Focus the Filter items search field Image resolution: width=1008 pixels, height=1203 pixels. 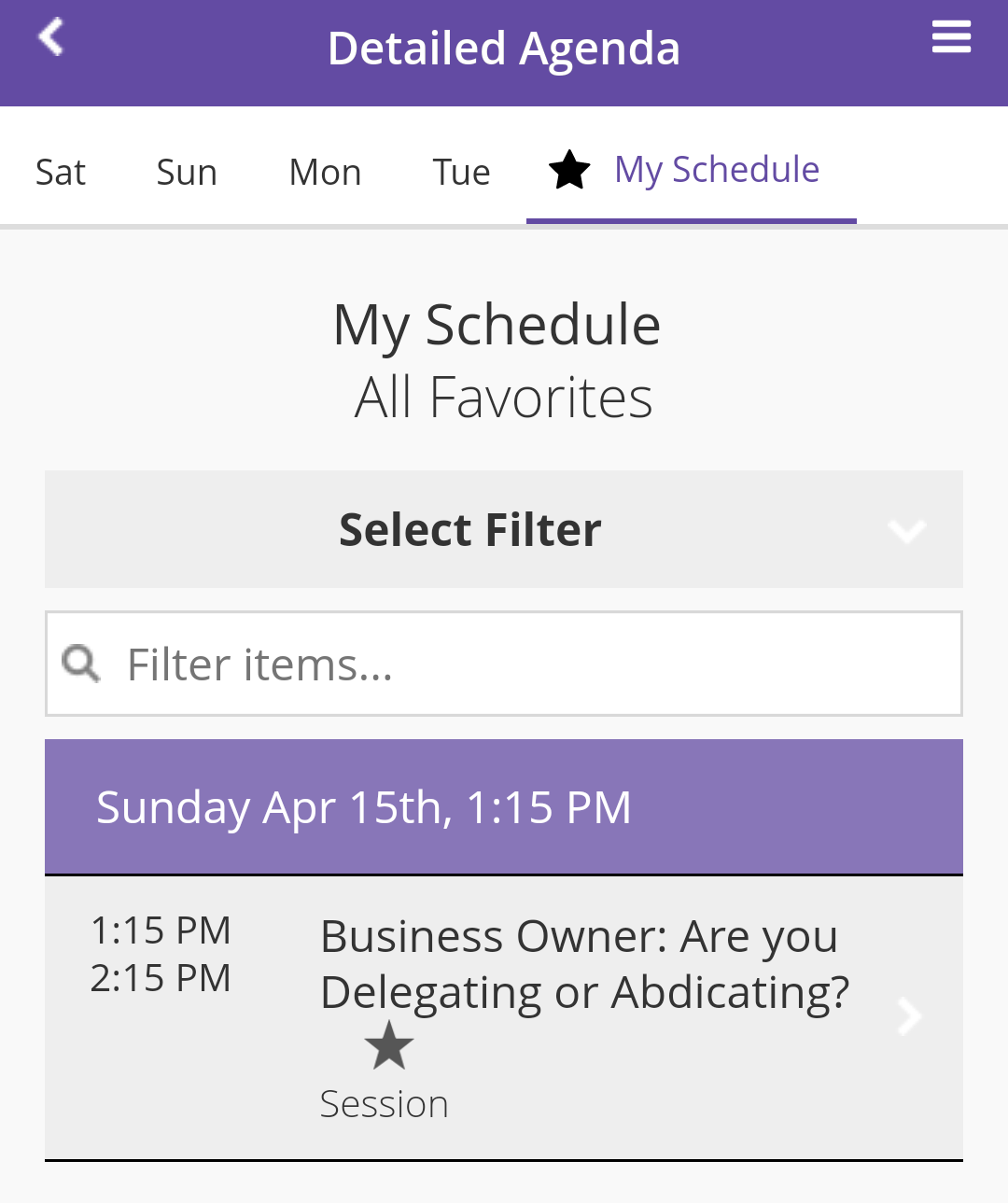point(504,664)
